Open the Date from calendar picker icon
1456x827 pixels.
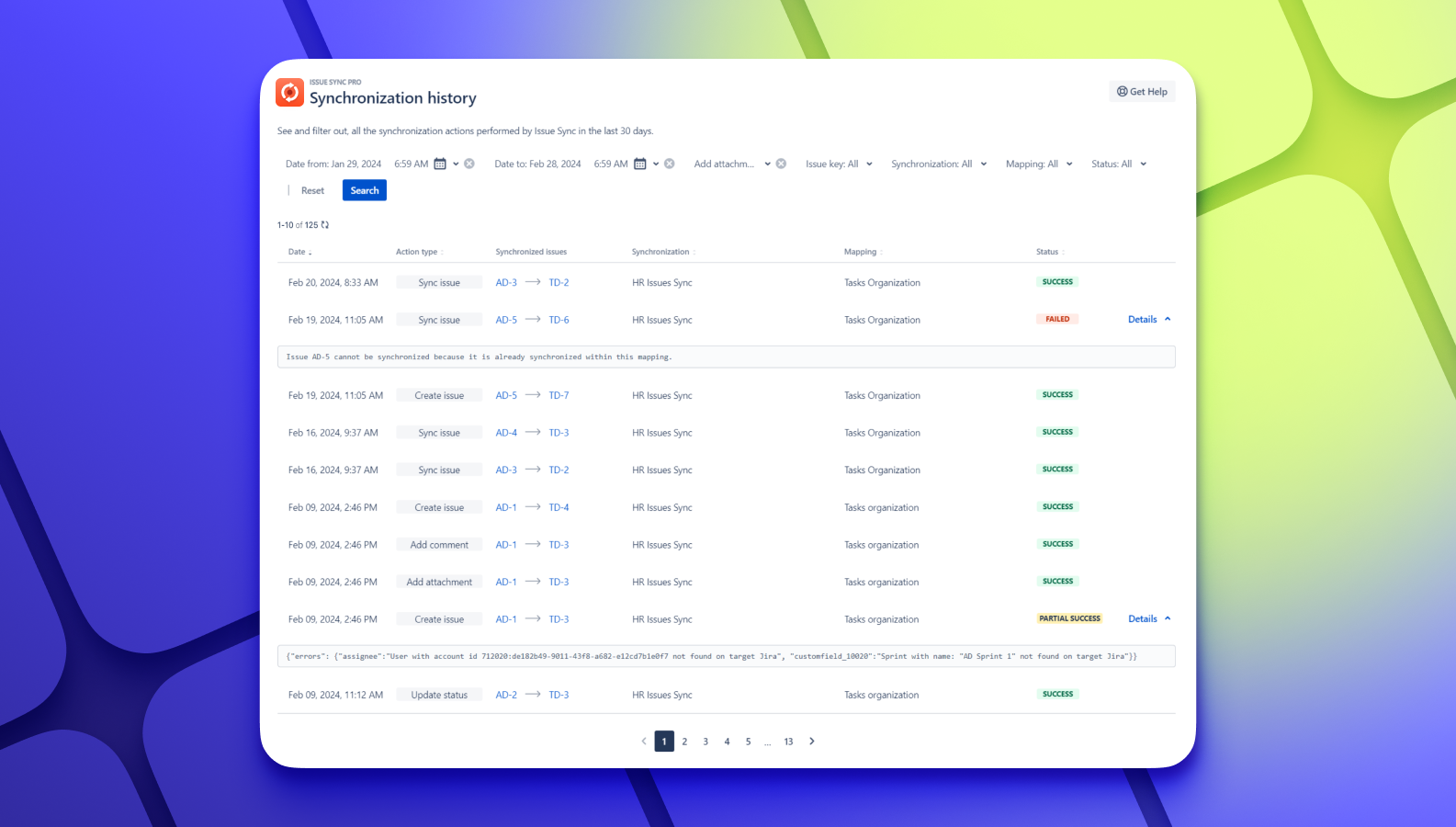[x=440, y=164]
